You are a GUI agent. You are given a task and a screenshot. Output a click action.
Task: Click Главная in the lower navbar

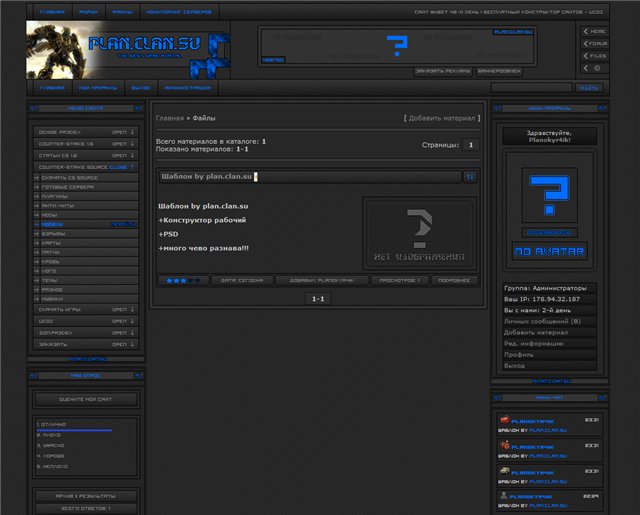52,88
